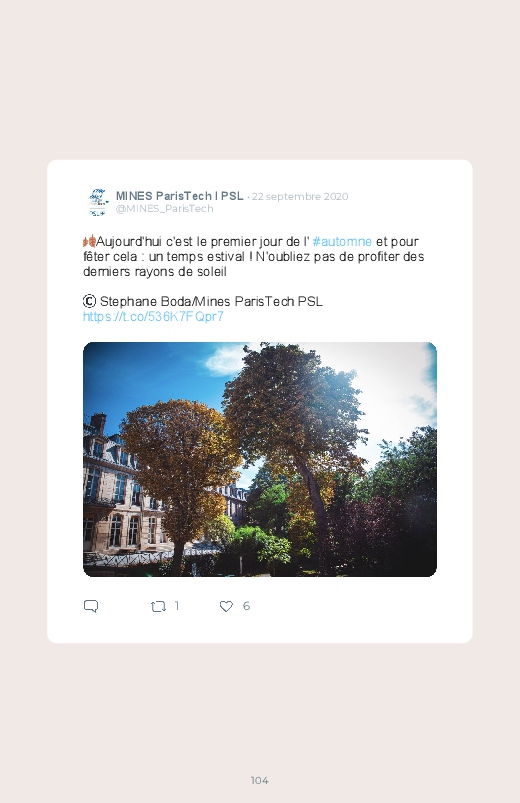Open the #automne hashtag

(342, 241)
